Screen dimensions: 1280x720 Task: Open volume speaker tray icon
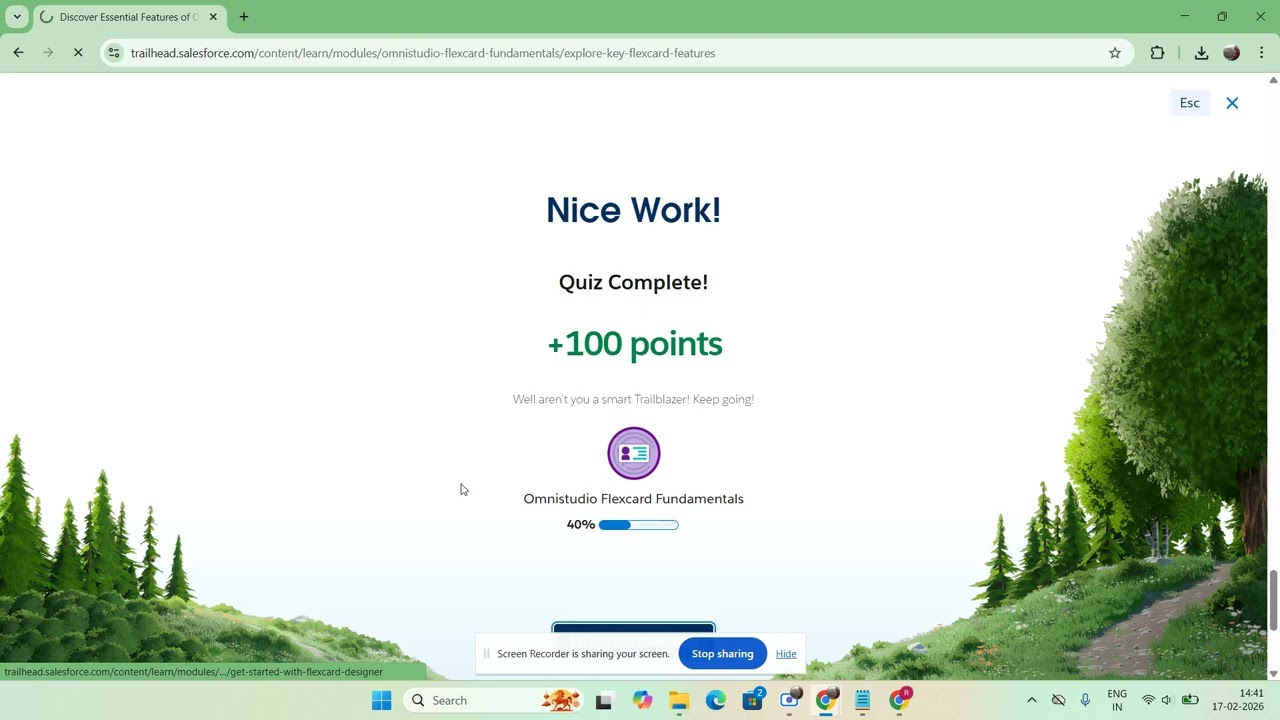tap(1167, 700)
